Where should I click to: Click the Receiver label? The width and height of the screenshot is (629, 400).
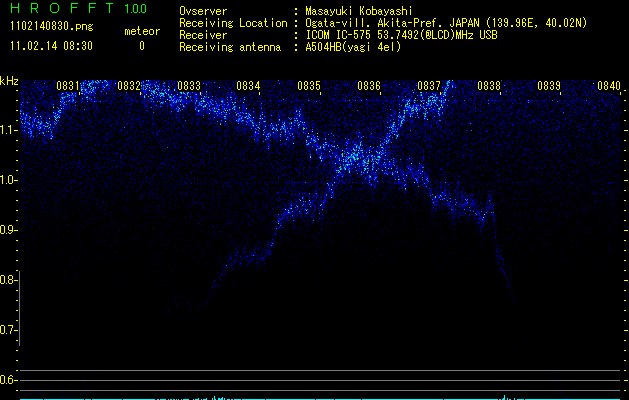tap(203, 35)
